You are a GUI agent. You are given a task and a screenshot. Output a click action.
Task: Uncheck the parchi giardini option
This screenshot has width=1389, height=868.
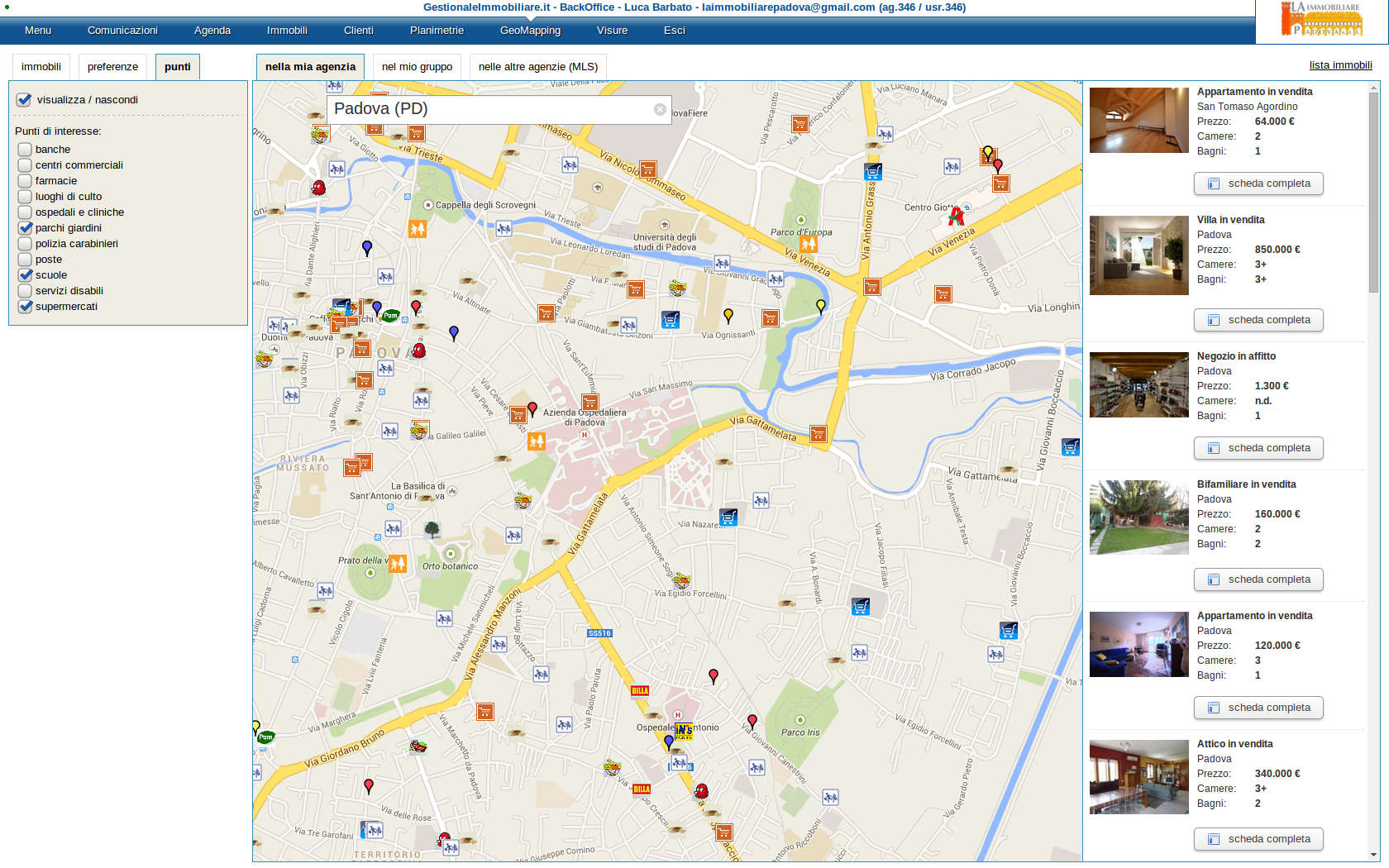(x=25, y=228)
